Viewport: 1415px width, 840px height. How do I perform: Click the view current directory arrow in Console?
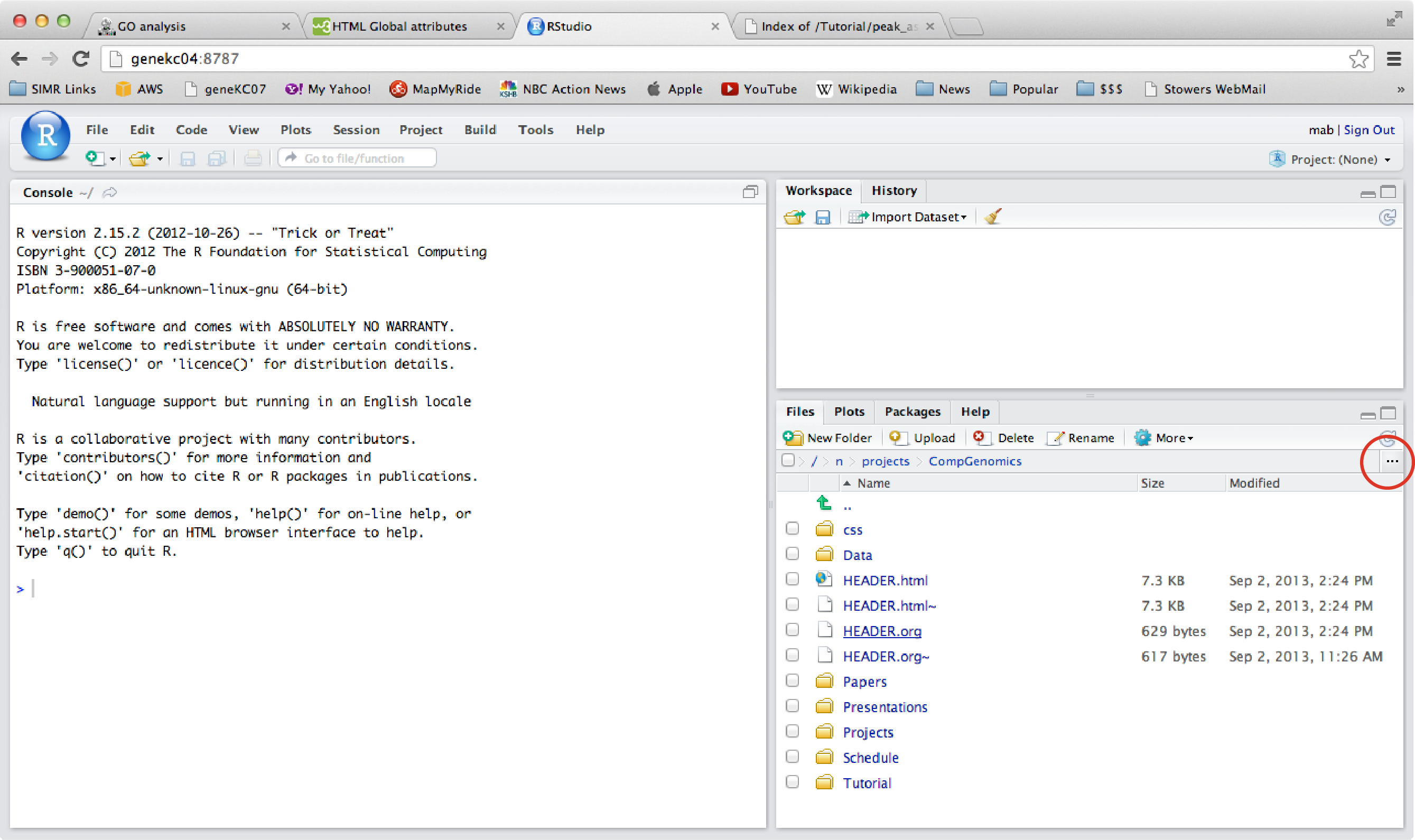(110, 192)
